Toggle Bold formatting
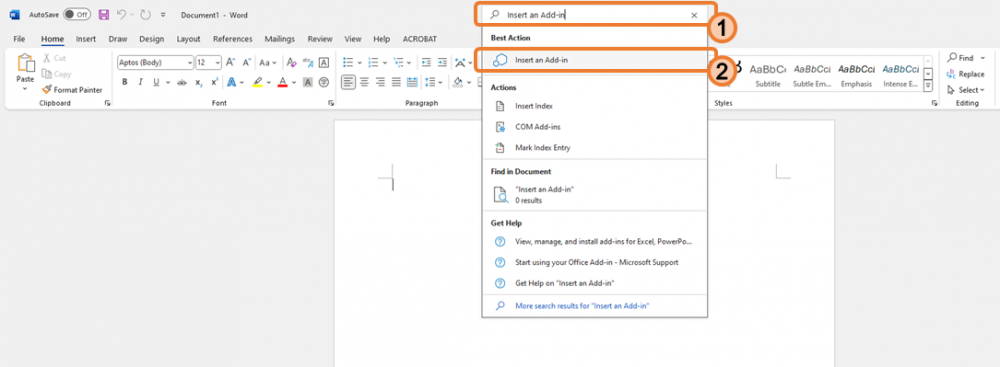Viewport: 1000px width, 367px height. [125, 82]
